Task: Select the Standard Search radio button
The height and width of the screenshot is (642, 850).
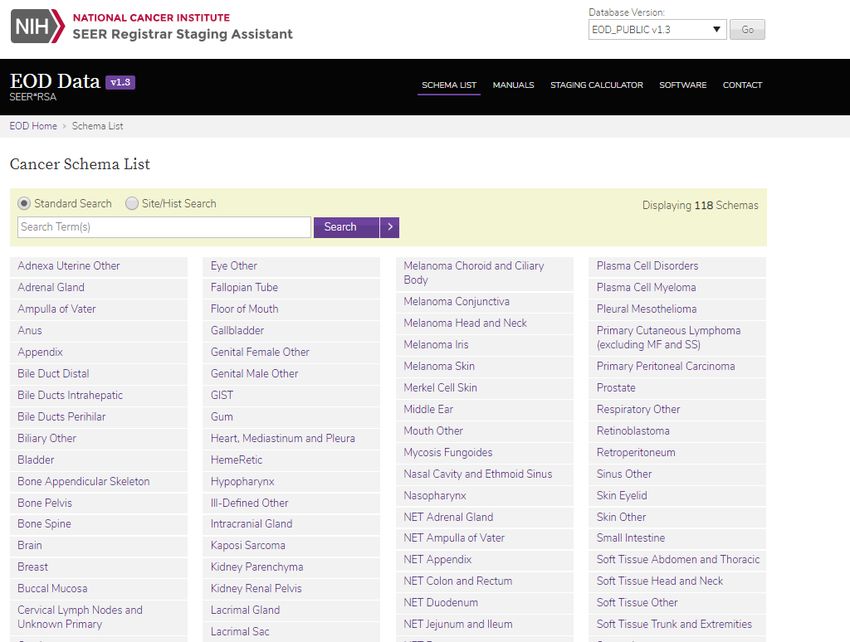Action: click(24, 204)
